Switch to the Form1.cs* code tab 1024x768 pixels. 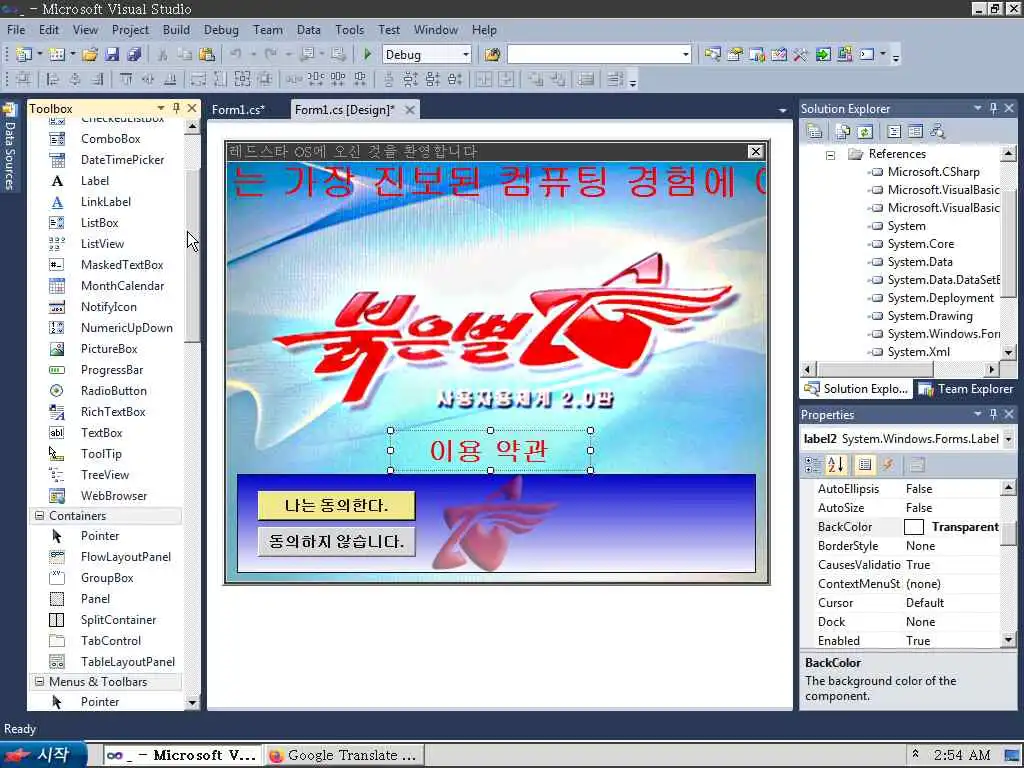coord(238,110)
